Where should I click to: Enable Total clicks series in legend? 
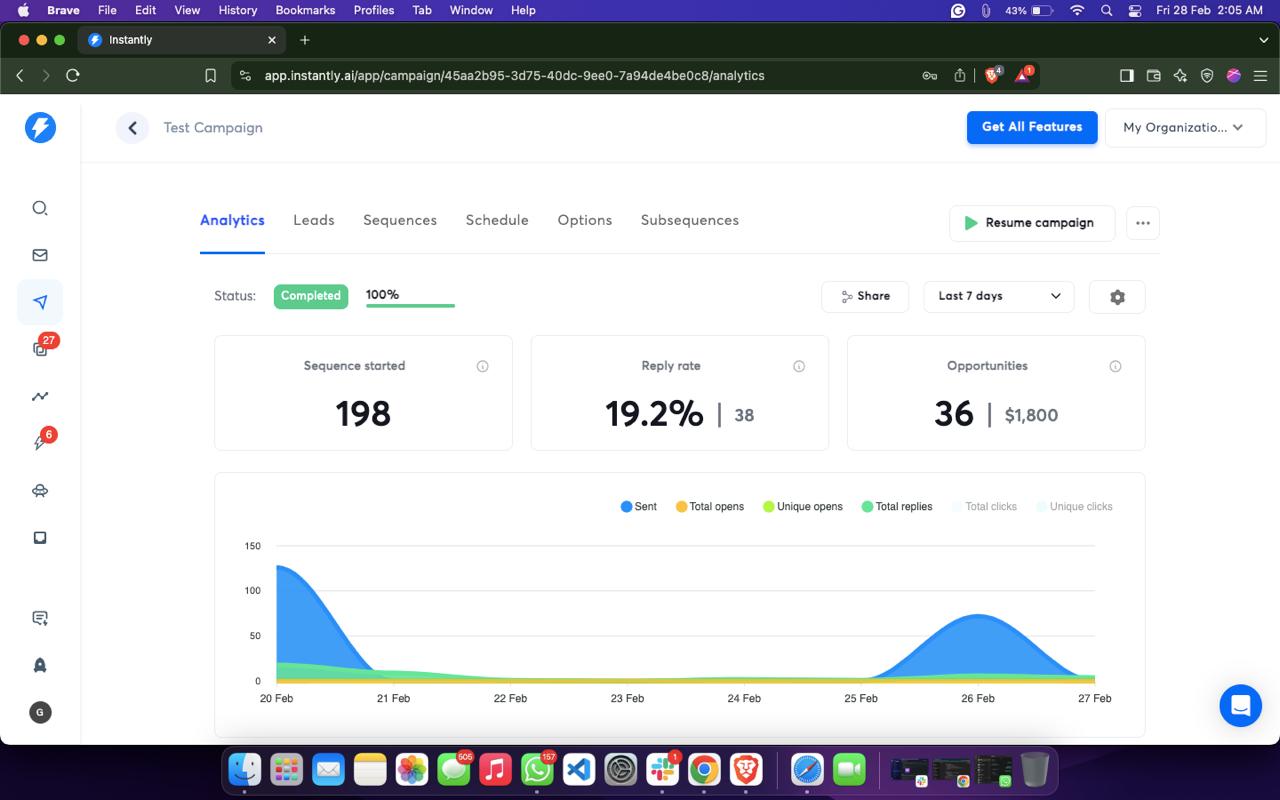point(984,507)
